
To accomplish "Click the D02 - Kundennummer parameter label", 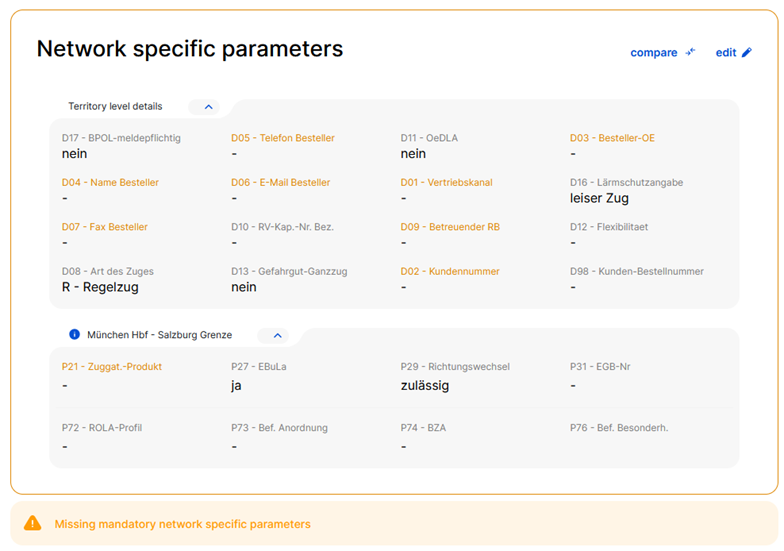I will 450,272.
